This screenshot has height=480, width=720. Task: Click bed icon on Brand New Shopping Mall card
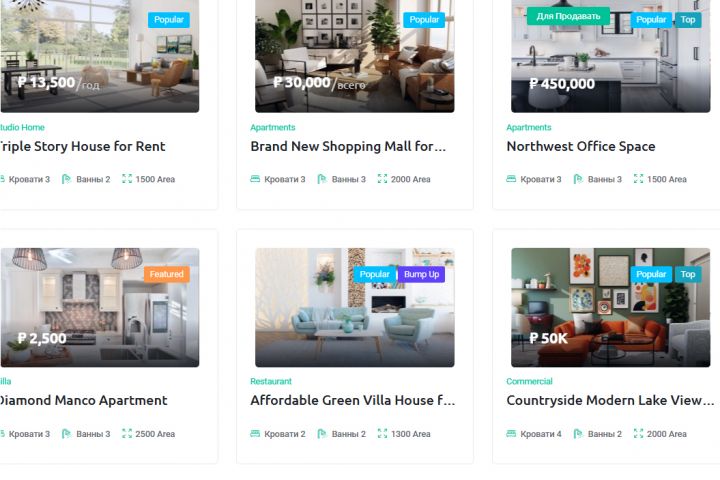pos(255,179)
